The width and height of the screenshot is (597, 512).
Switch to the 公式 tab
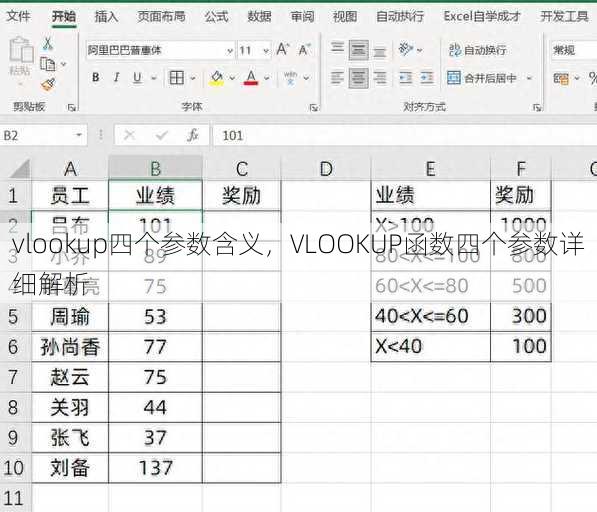click(x=216, y=16)
